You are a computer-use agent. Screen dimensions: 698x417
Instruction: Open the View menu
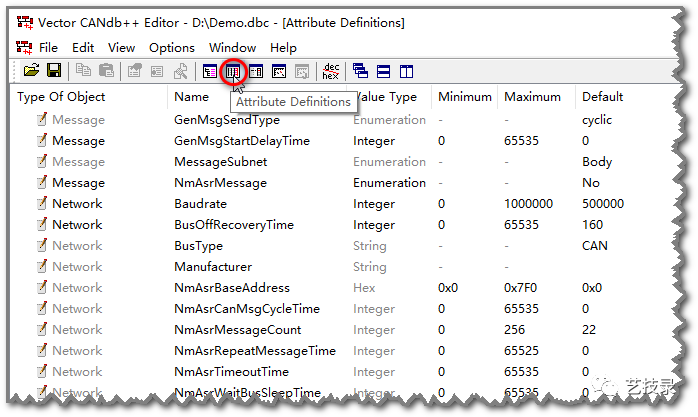tap(121, 48)
